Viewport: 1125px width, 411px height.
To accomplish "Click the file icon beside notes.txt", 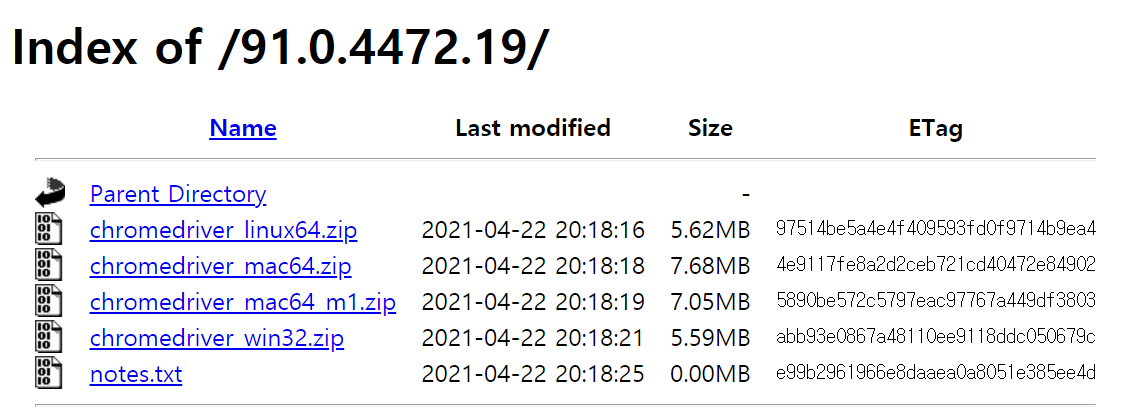I will coord(49,374).
